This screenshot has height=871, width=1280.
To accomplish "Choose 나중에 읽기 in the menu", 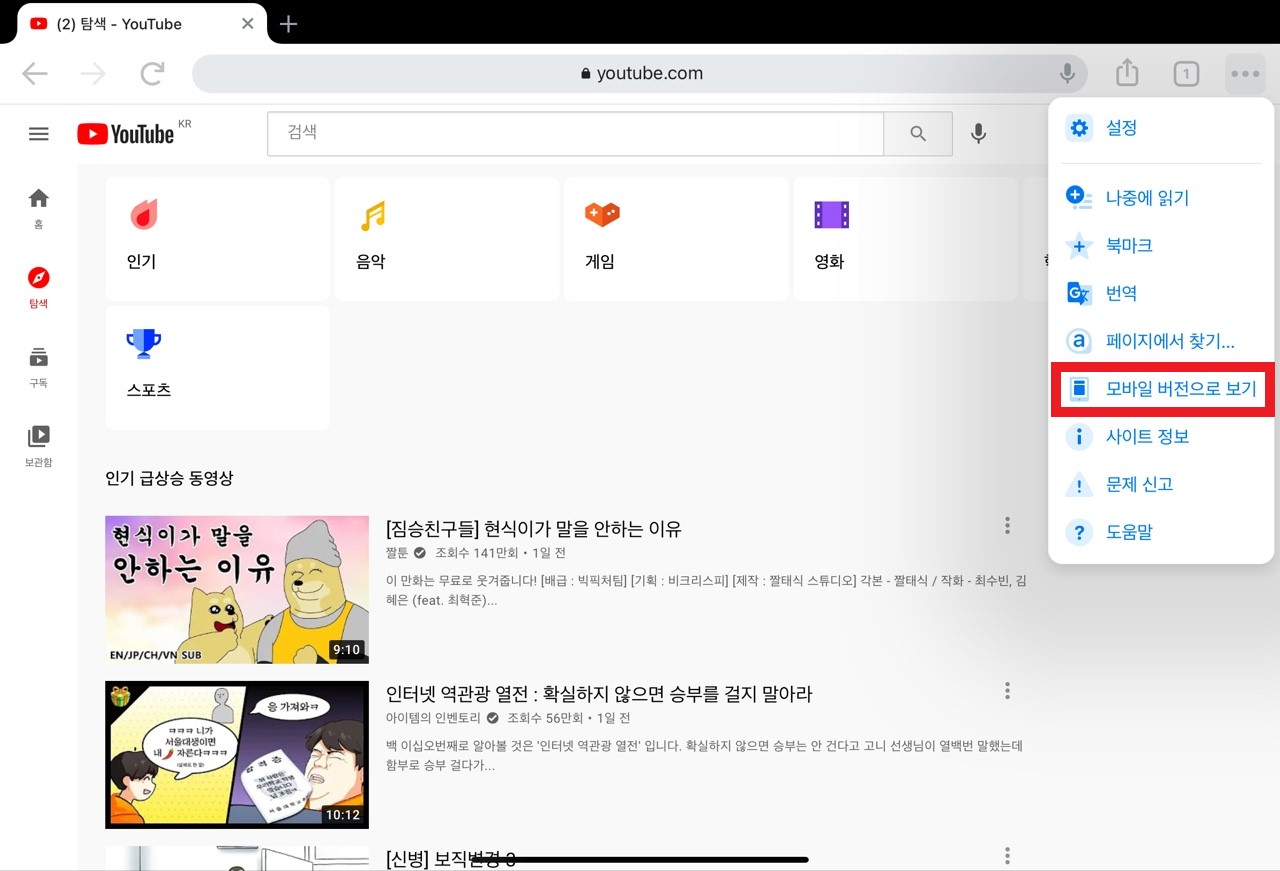I will click(x=1161, y=198).
